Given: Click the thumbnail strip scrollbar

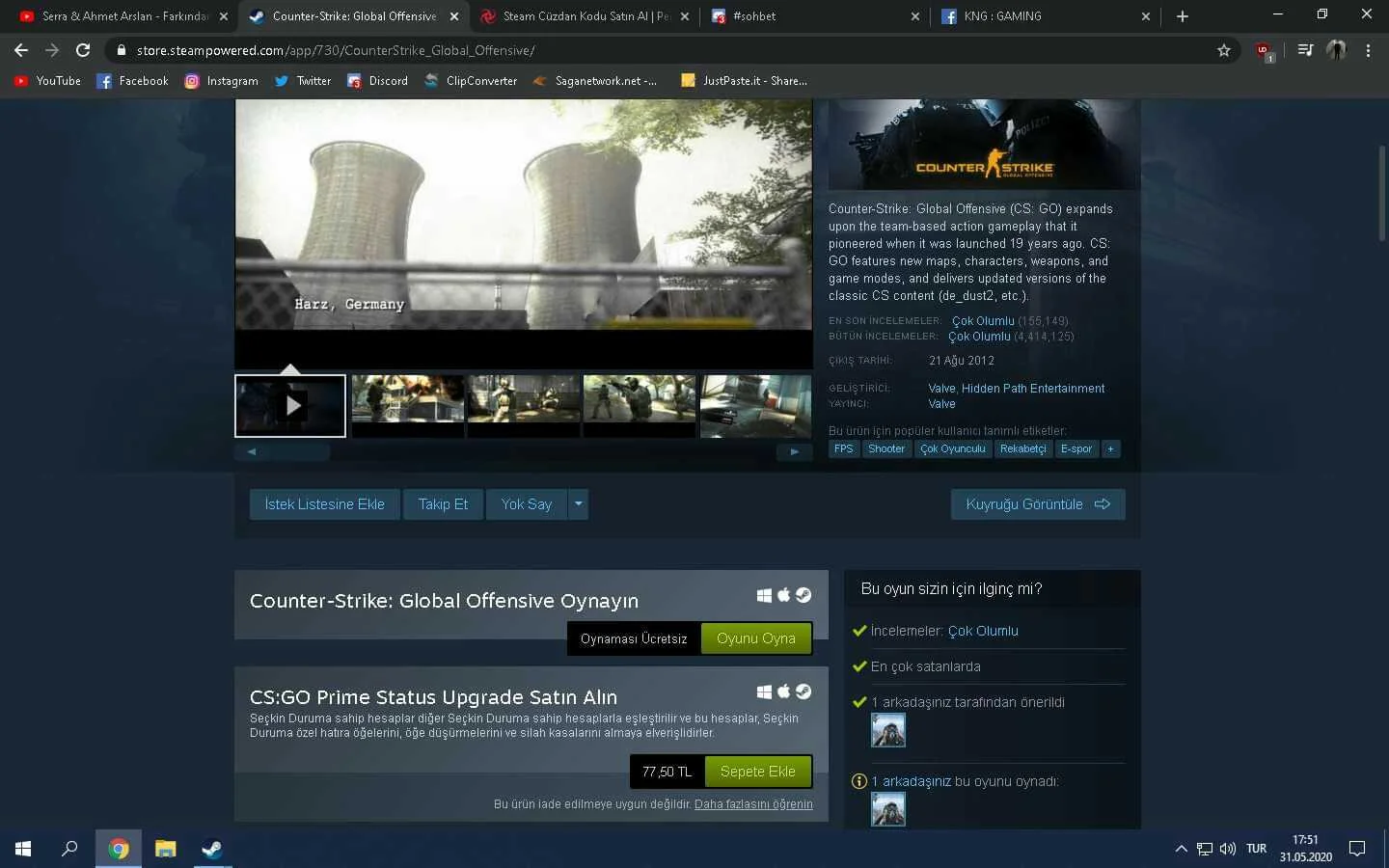Looking at the screenshot, I should click(523, 451).
